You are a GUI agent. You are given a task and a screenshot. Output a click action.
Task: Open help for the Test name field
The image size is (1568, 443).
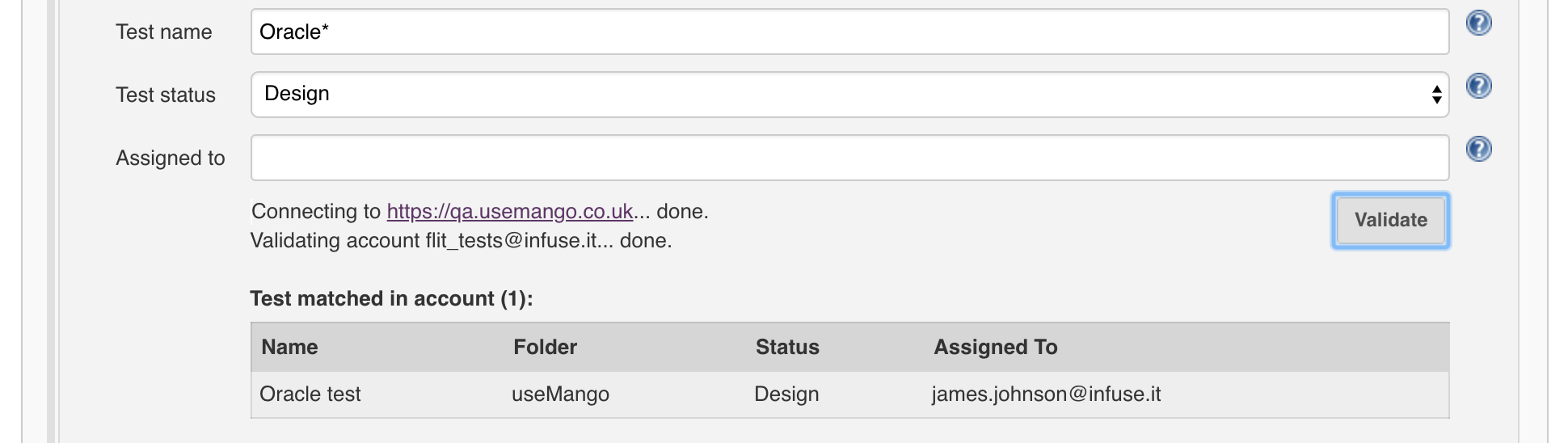1478,23
